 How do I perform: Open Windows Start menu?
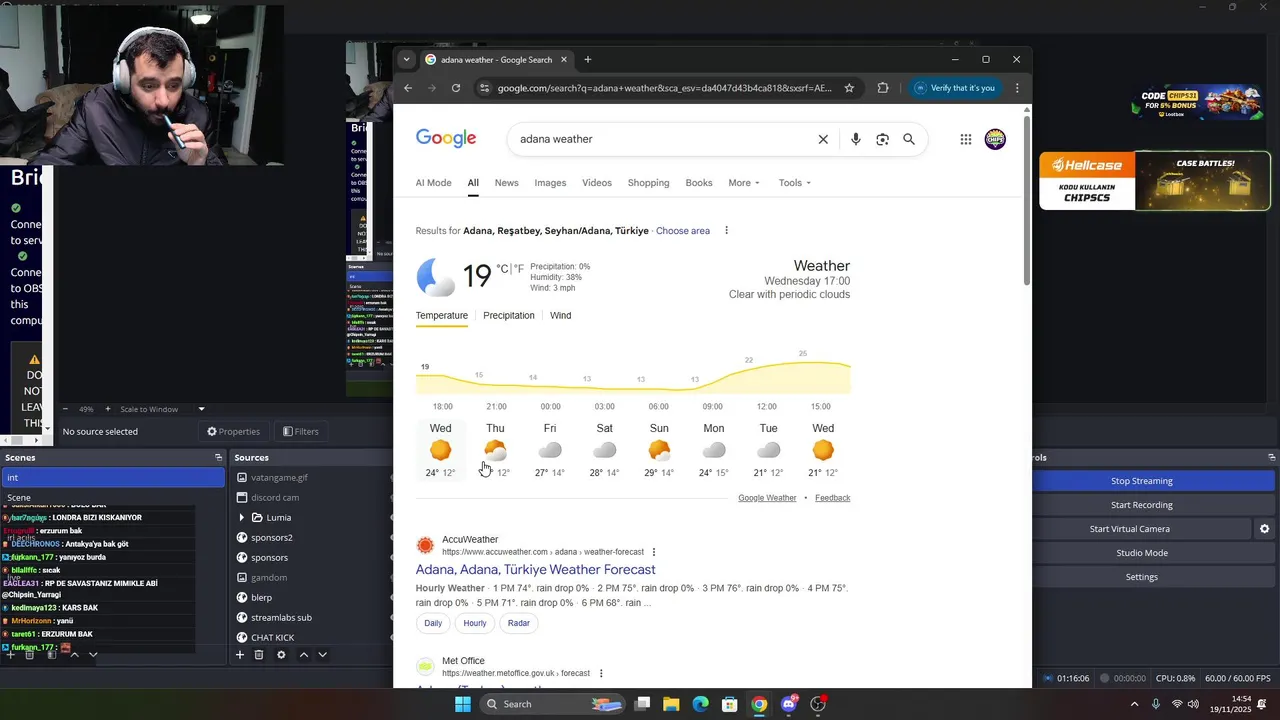[462, 704]
